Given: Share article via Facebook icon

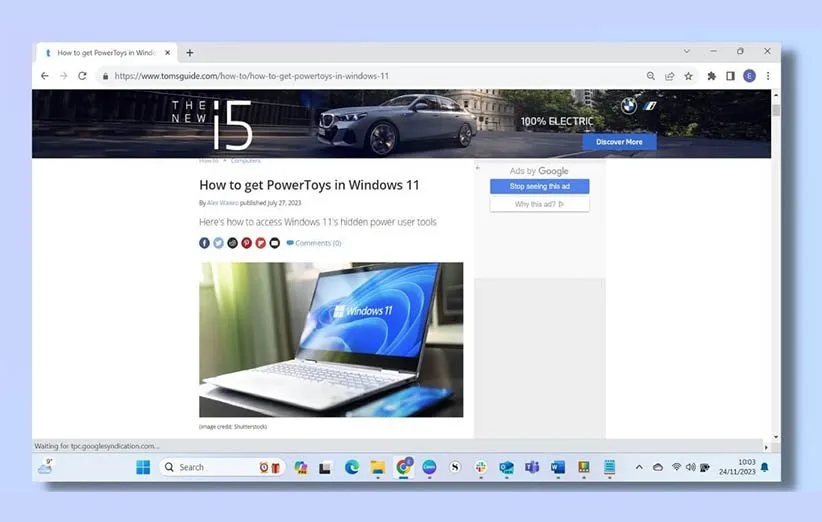Looking at the screenshot, I should [x=204, y=243].
